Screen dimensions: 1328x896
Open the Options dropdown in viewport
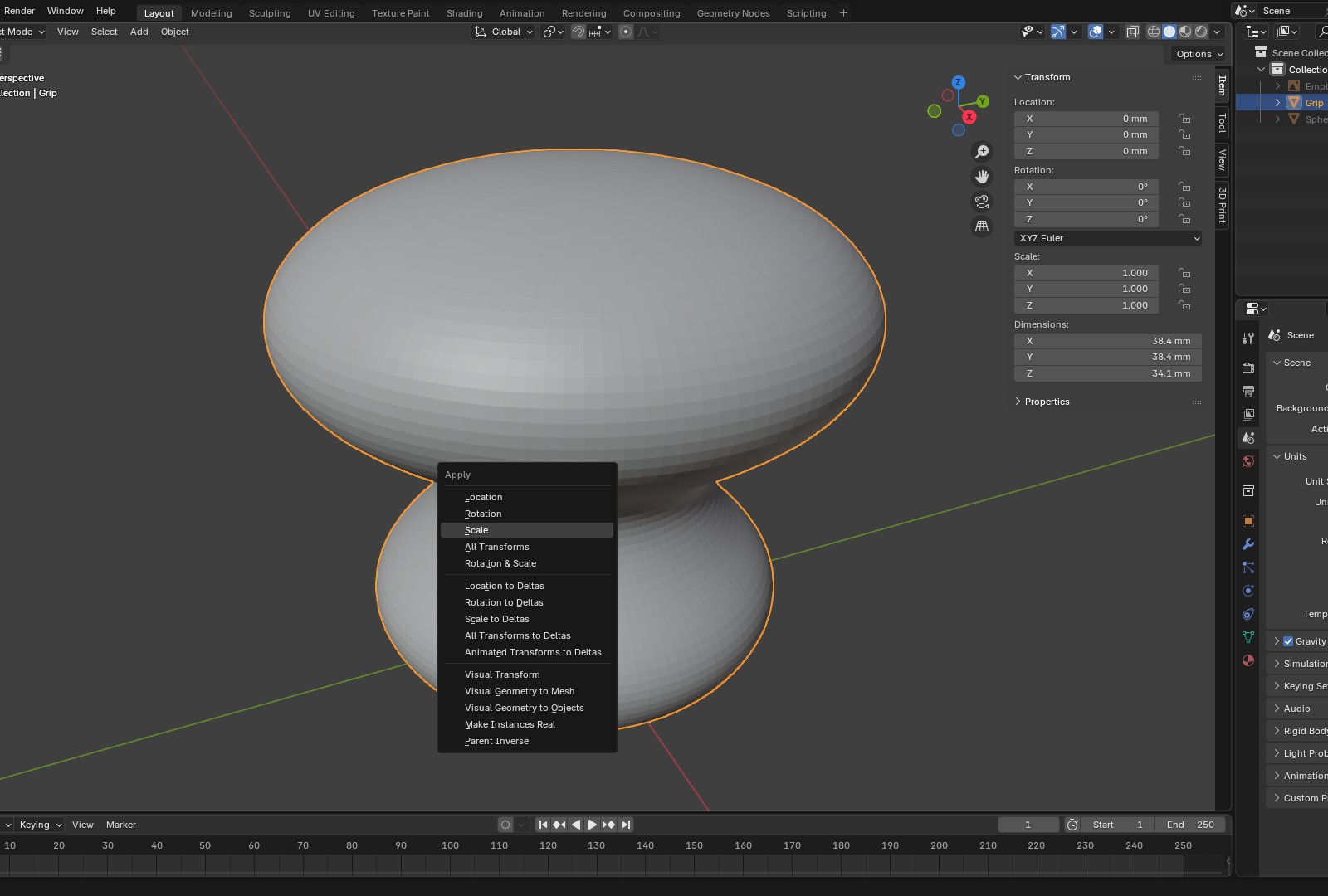click(1199, 54)
